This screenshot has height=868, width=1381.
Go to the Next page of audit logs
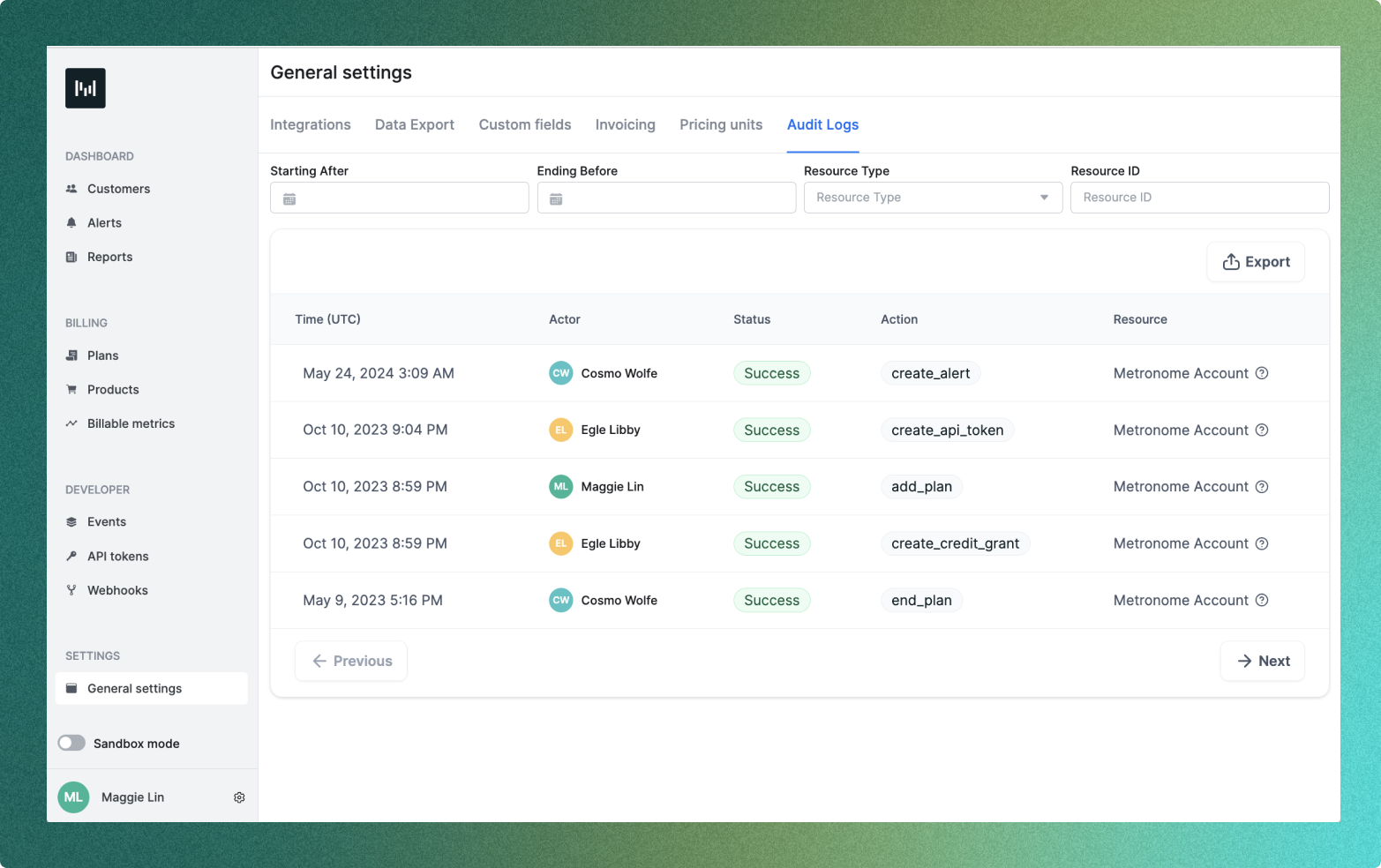pos(1262,661)
